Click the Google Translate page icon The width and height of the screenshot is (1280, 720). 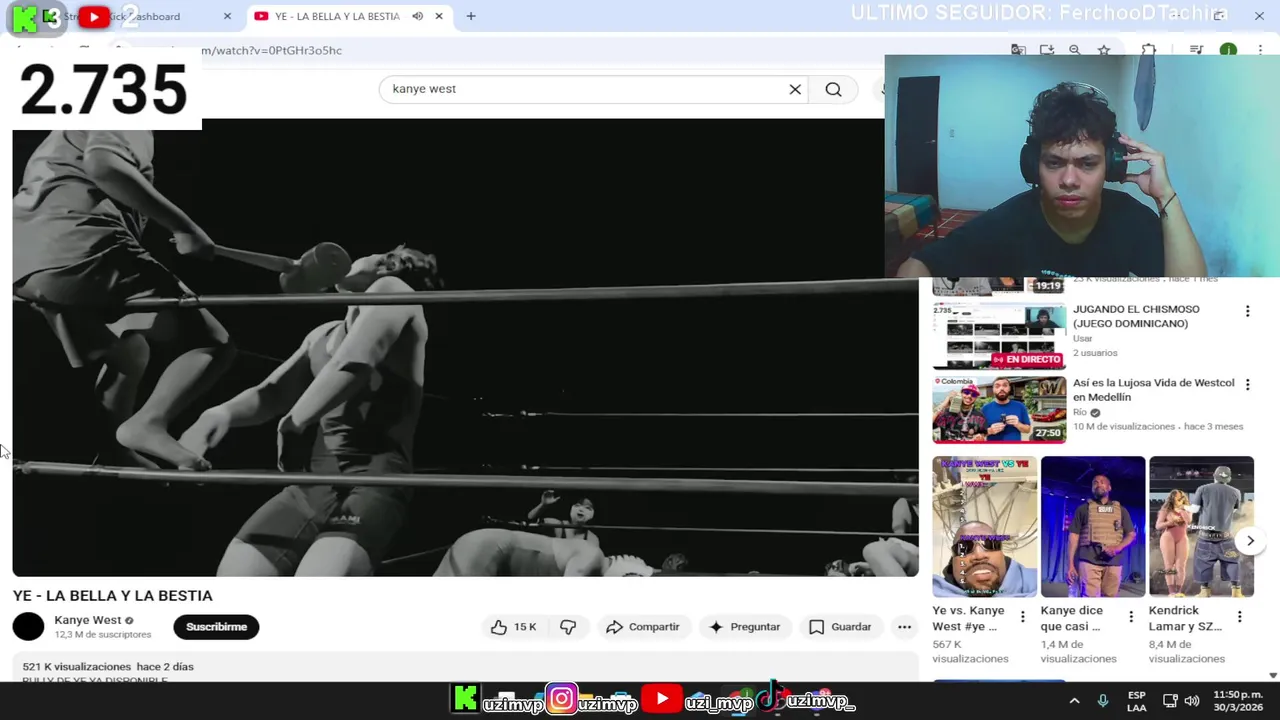1018,50
